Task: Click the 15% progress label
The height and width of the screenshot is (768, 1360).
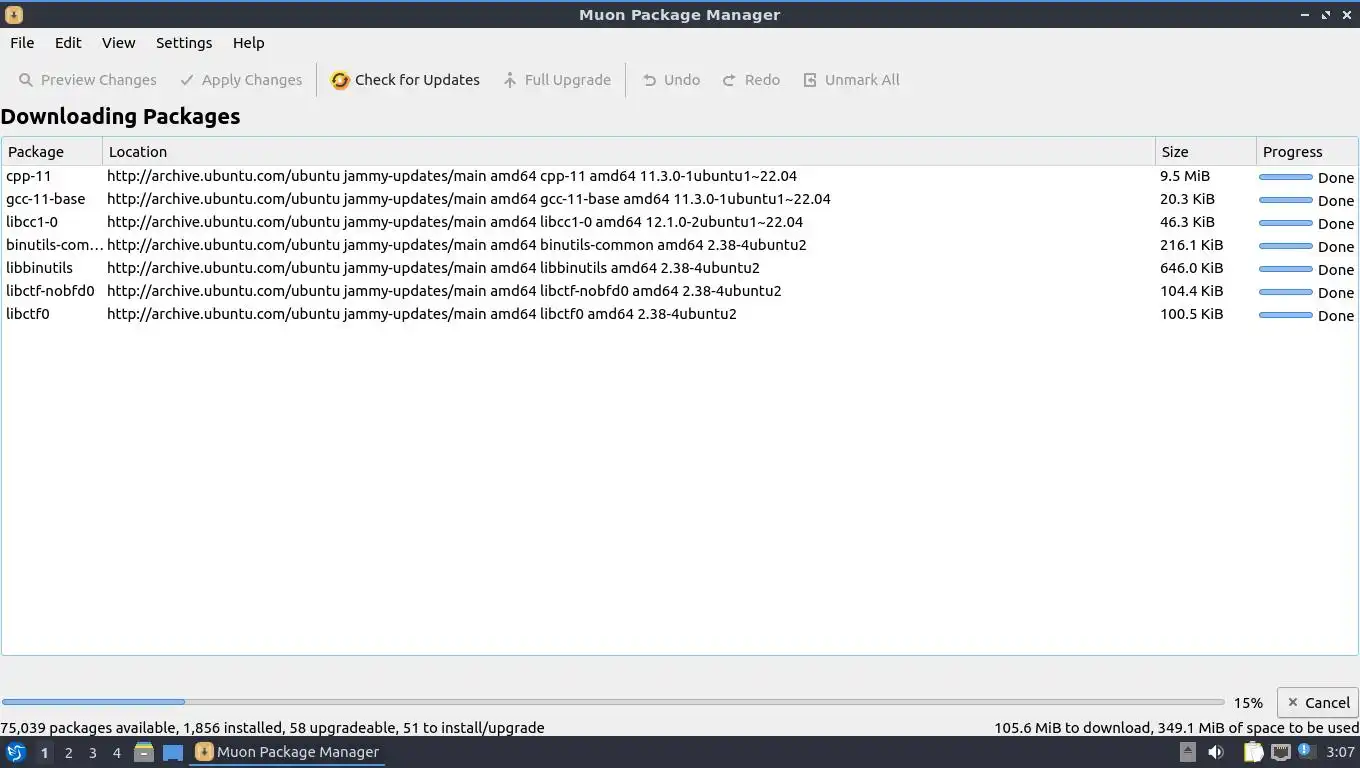Action: 1248,703
